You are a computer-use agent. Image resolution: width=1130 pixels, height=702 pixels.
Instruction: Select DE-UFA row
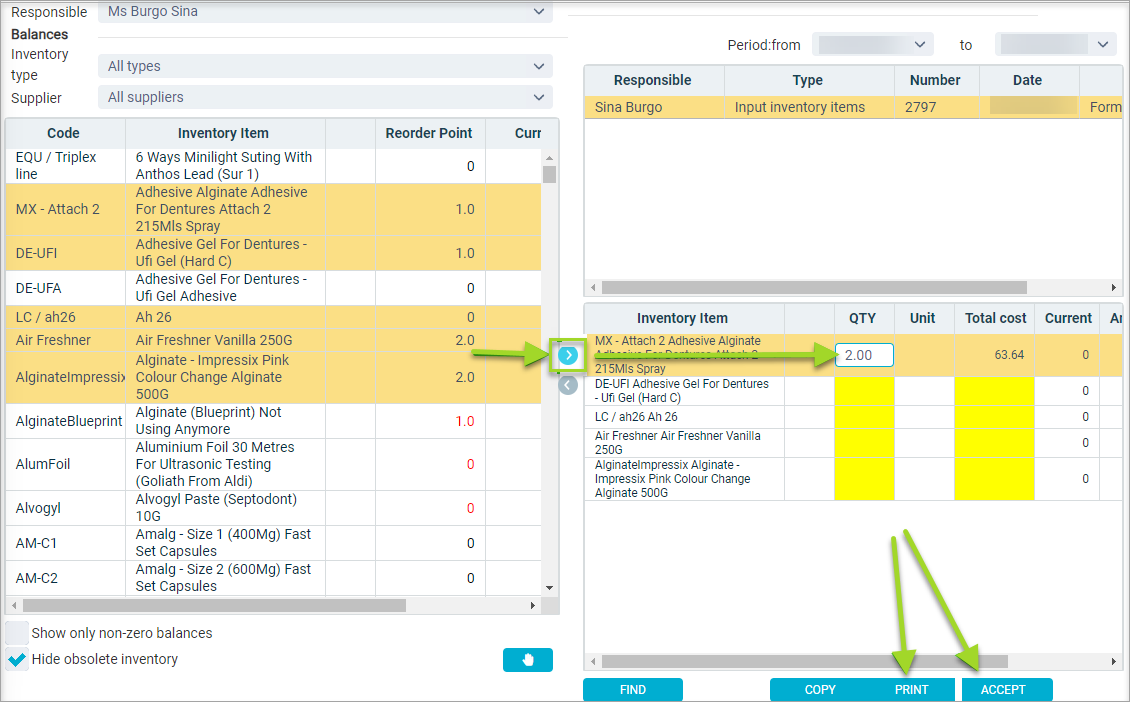tap(273, 288)
